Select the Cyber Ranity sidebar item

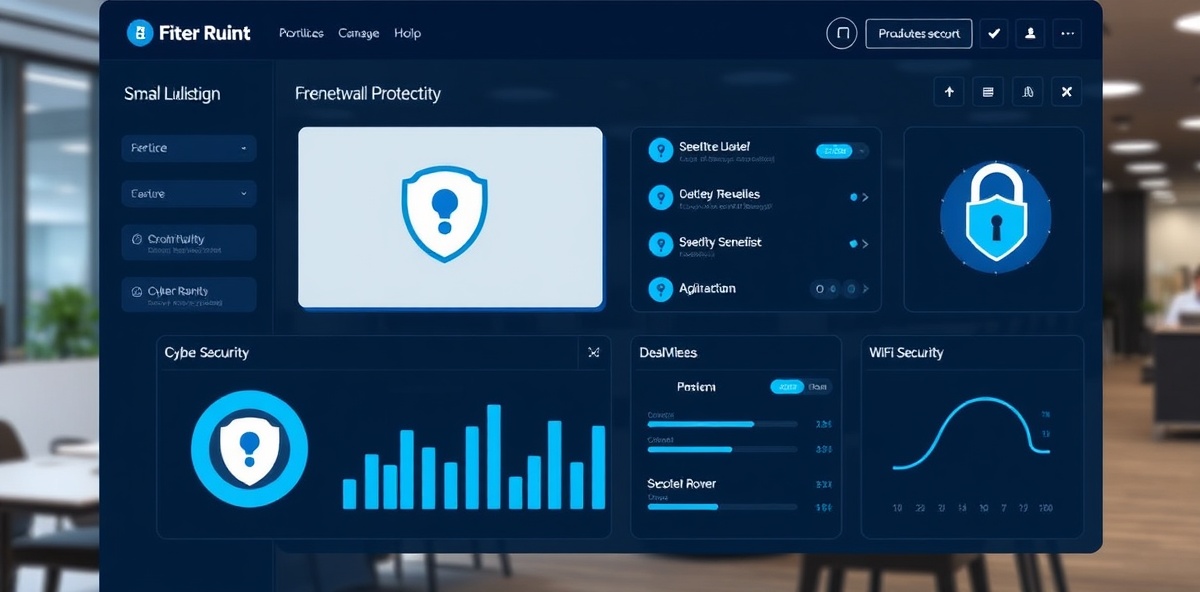tap(189, 295)
